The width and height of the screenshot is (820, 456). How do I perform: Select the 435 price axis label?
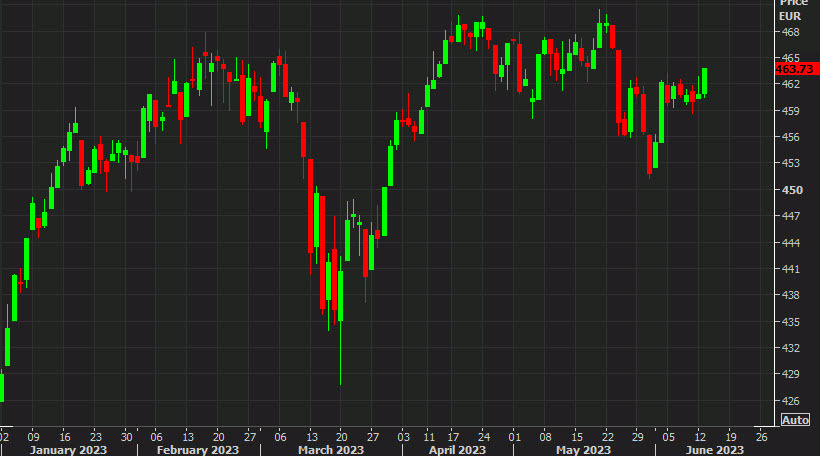790,322
